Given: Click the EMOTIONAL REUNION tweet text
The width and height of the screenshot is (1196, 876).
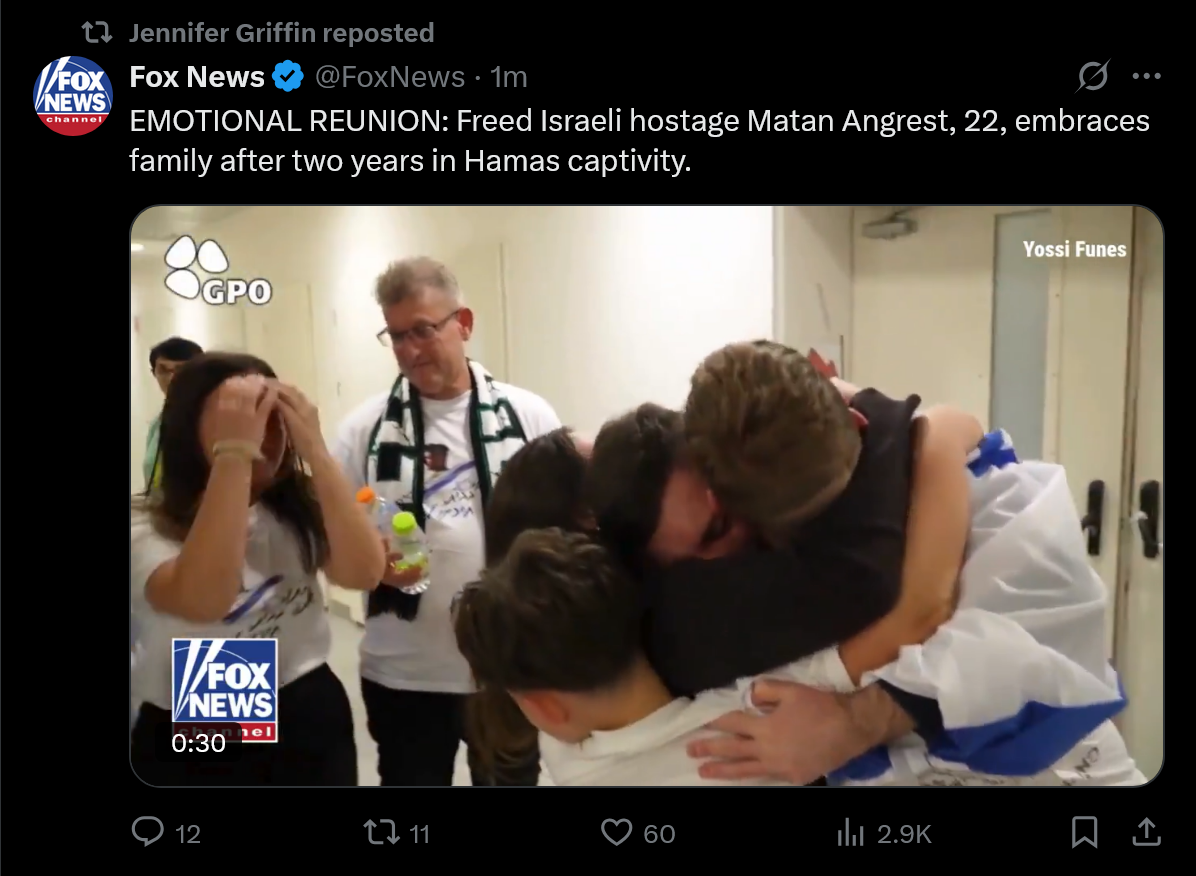Looking at the screenshot, I should 639,140.
